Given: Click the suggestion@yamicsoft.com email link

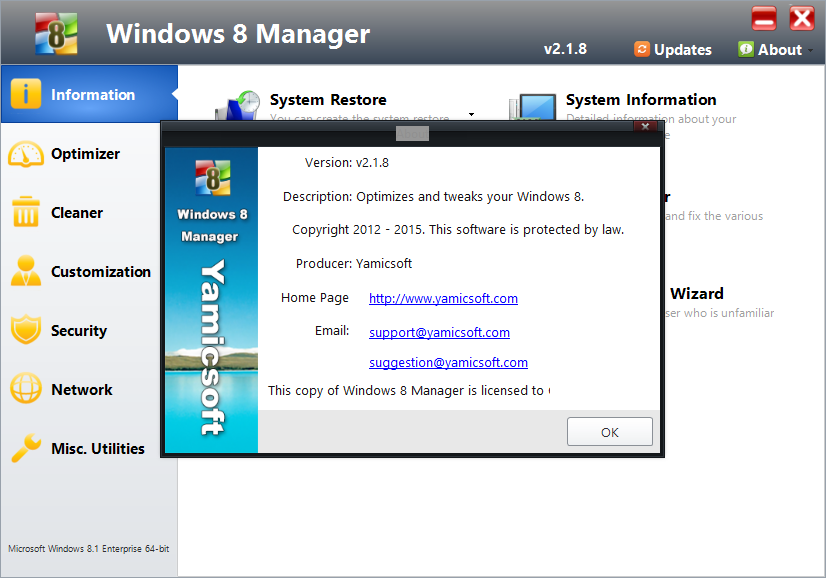Looking at the screenshot, I should click(x=448, y=363).
